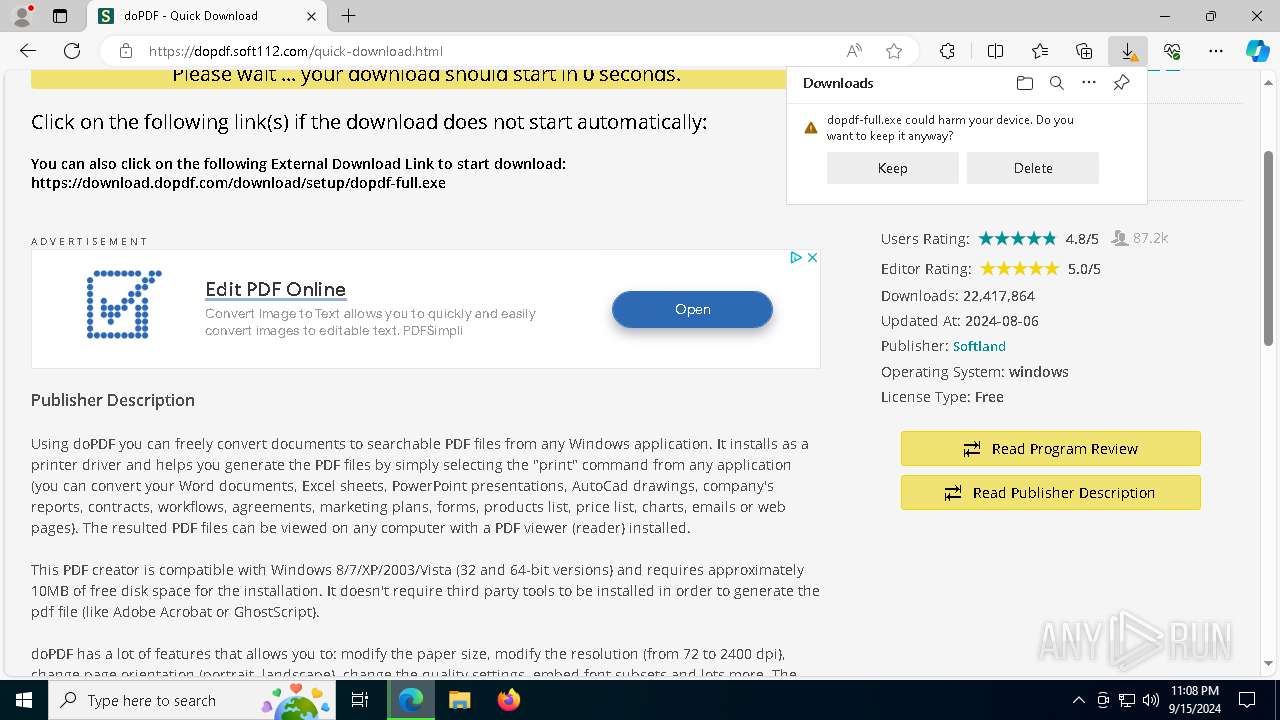Click the PDFSimpli ad logo image

pyautogui.click(x=124, y=304)
